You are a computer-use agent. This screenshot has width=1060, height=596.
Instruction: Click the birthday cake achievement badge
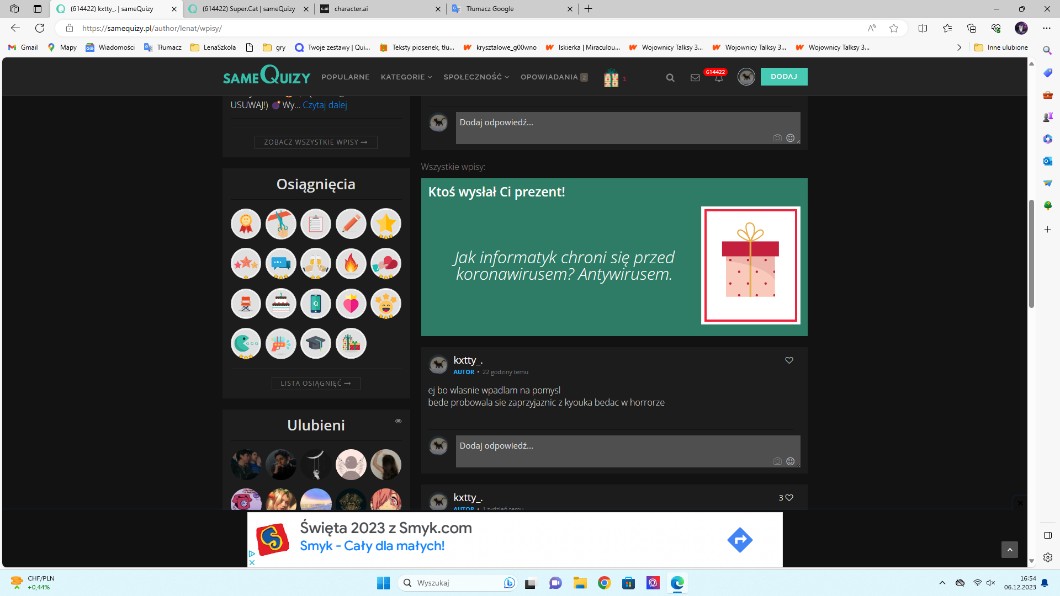tap(281, 303)
